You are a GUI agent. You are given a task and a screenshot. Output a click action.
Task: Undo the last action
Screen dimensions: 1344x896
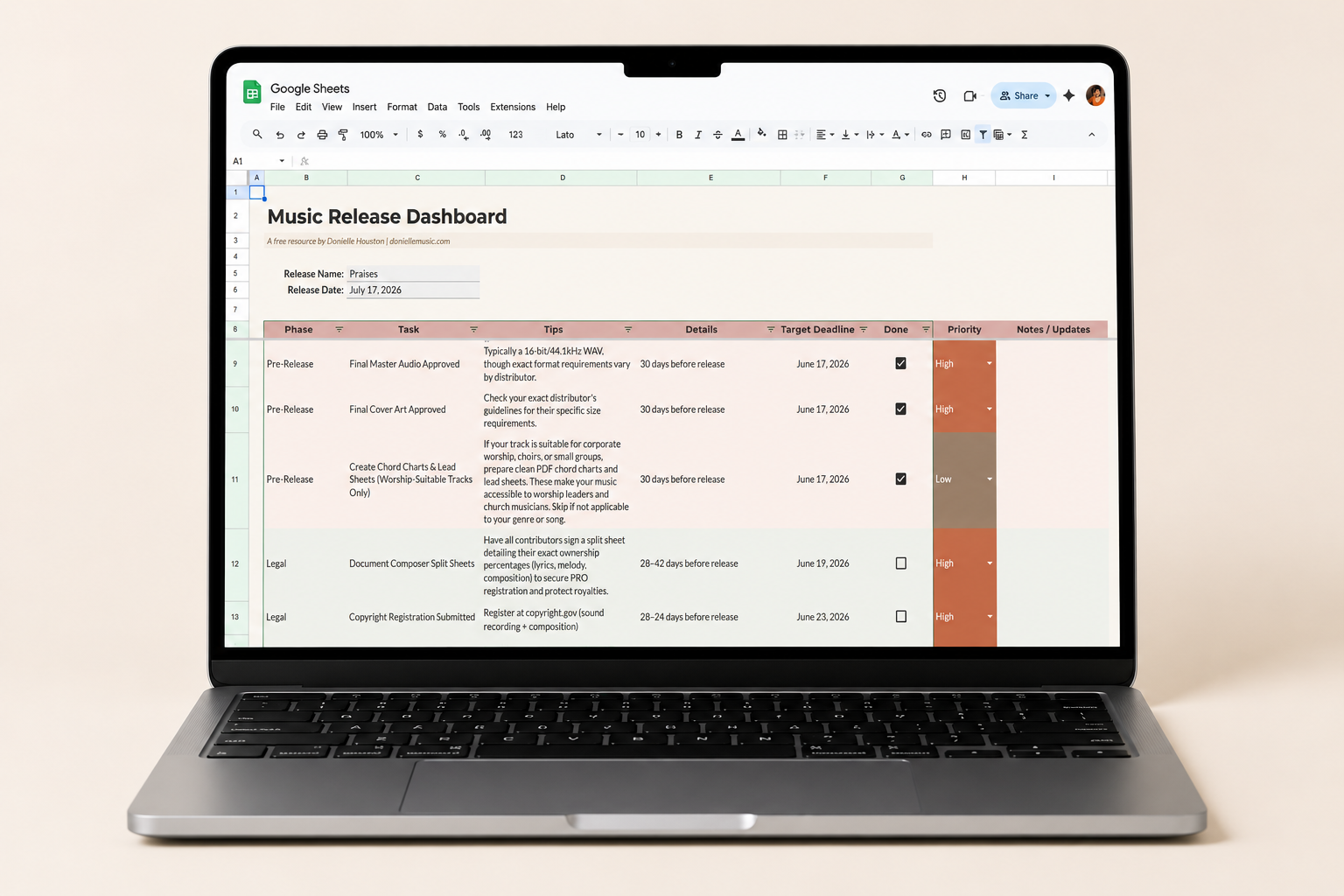[280, 135]
